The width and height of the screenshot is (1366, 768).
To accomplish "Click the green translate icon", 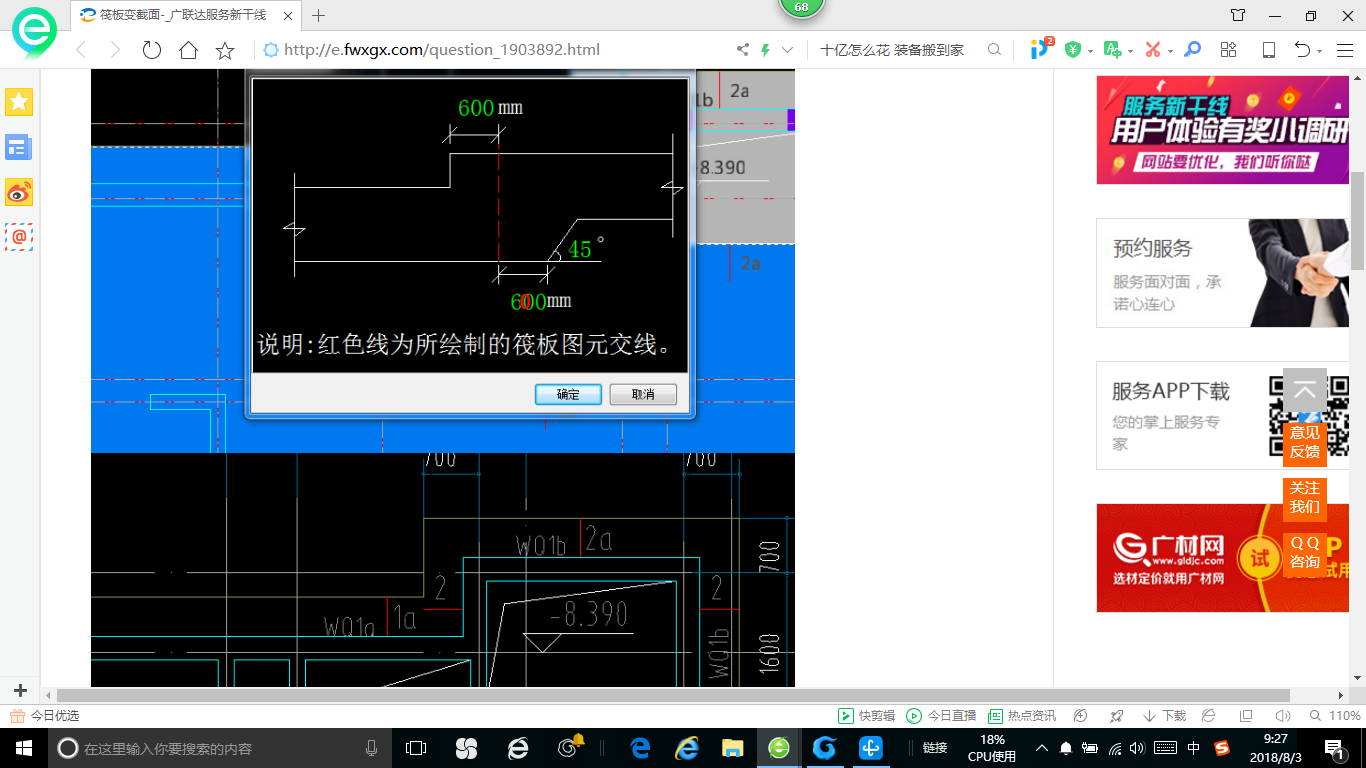I will tap(1112, 50).
